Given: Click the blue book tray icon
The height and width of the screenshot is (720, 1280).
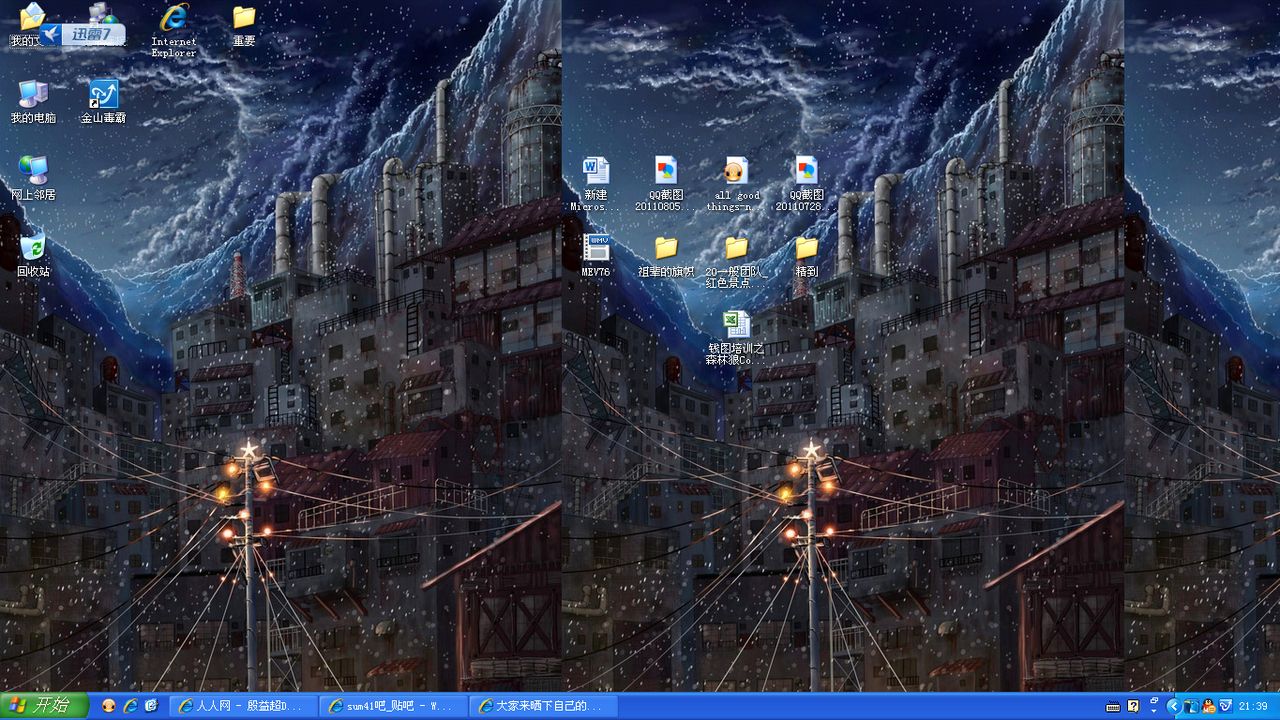Looking at the screenshot, I should (x=1193, y=706).
